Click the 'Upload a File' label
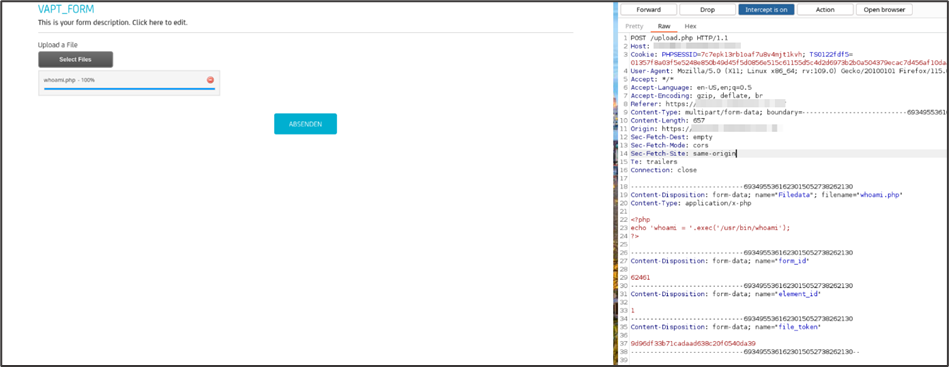 point(57,45)
